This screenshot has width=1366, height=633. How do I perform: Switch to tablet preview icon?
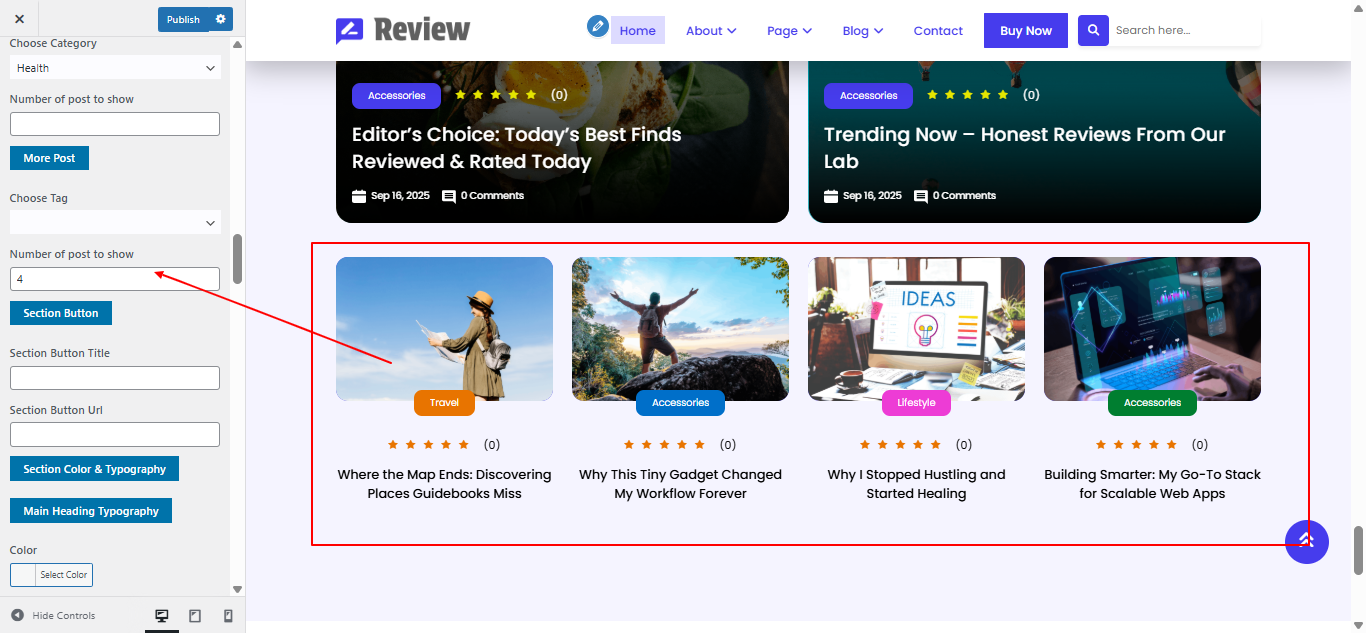pyautogui.click(x=195, y=616)
